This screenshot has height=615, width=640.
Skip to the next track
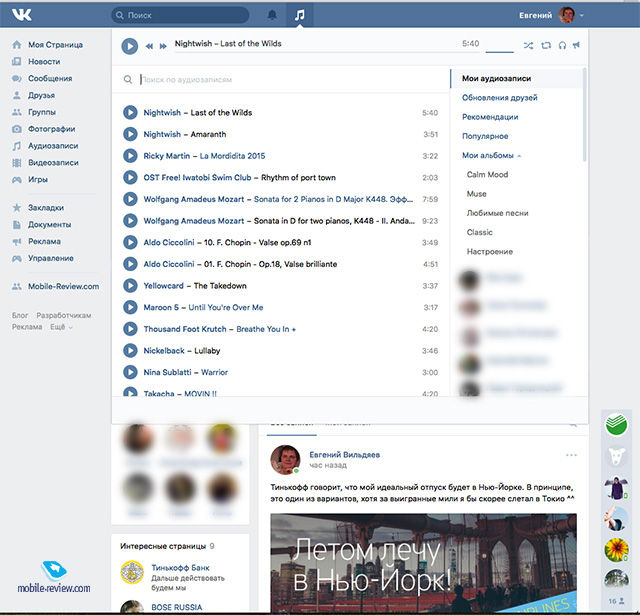click(x=161, y=46)
